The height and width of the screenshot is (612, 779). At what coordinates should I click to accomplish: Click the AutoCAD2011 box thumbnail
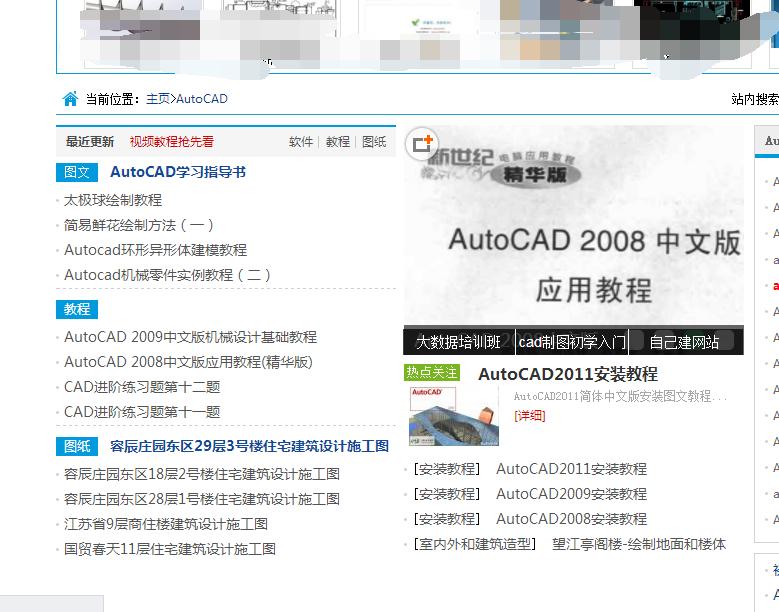click(454, 416)
